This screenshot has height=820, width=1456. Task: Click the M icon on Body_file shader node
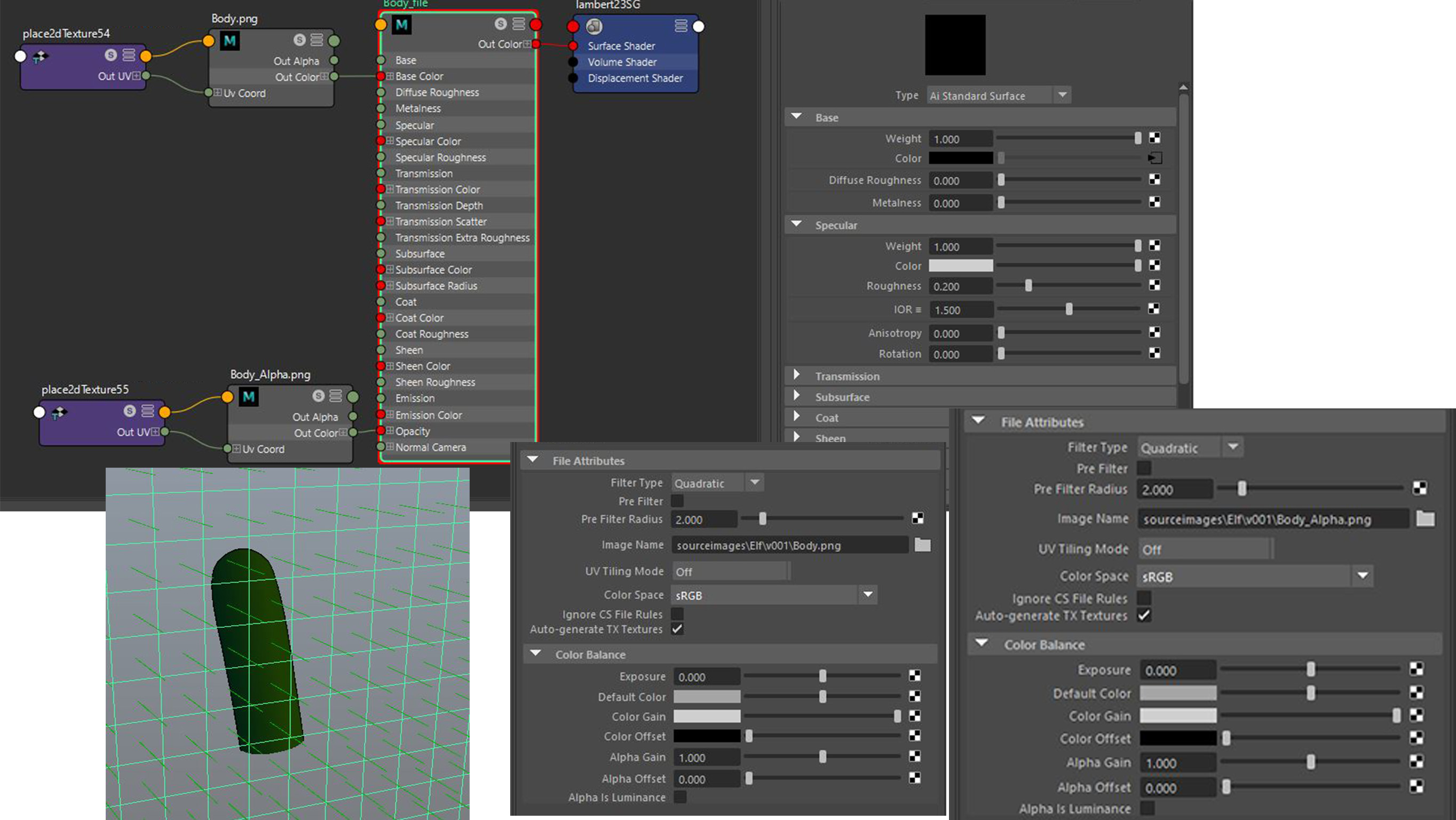(401, 25)
